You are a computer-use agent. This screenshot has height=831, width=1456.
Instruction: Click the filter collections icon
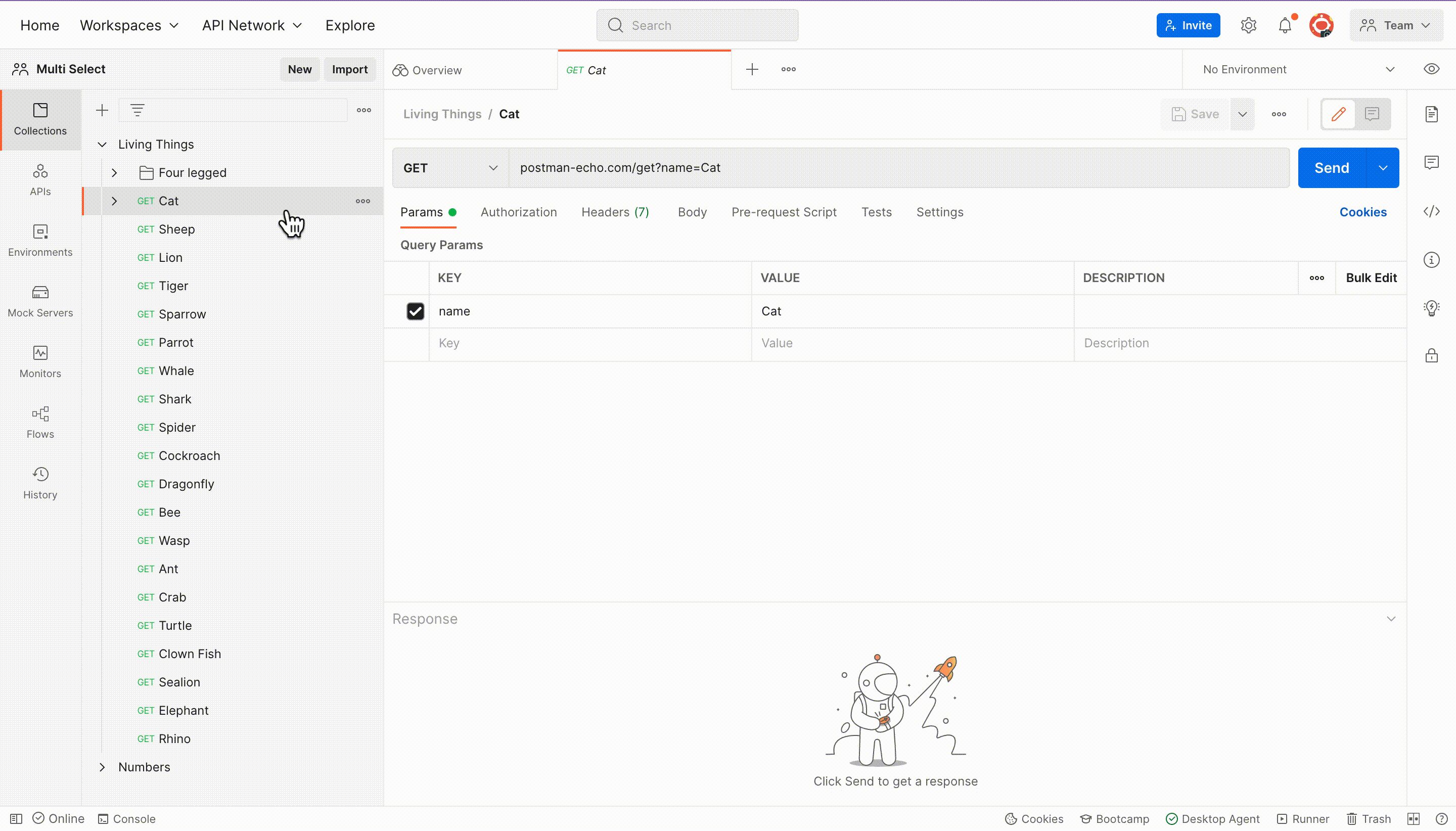point(137,110)
